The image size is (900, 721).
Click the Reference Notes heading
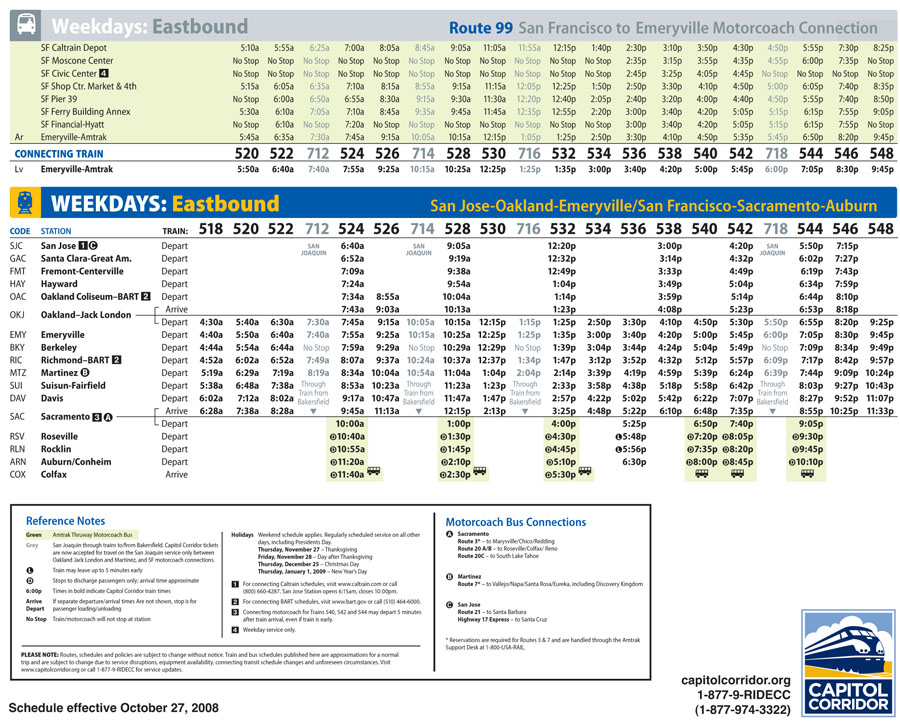point(65,521)
